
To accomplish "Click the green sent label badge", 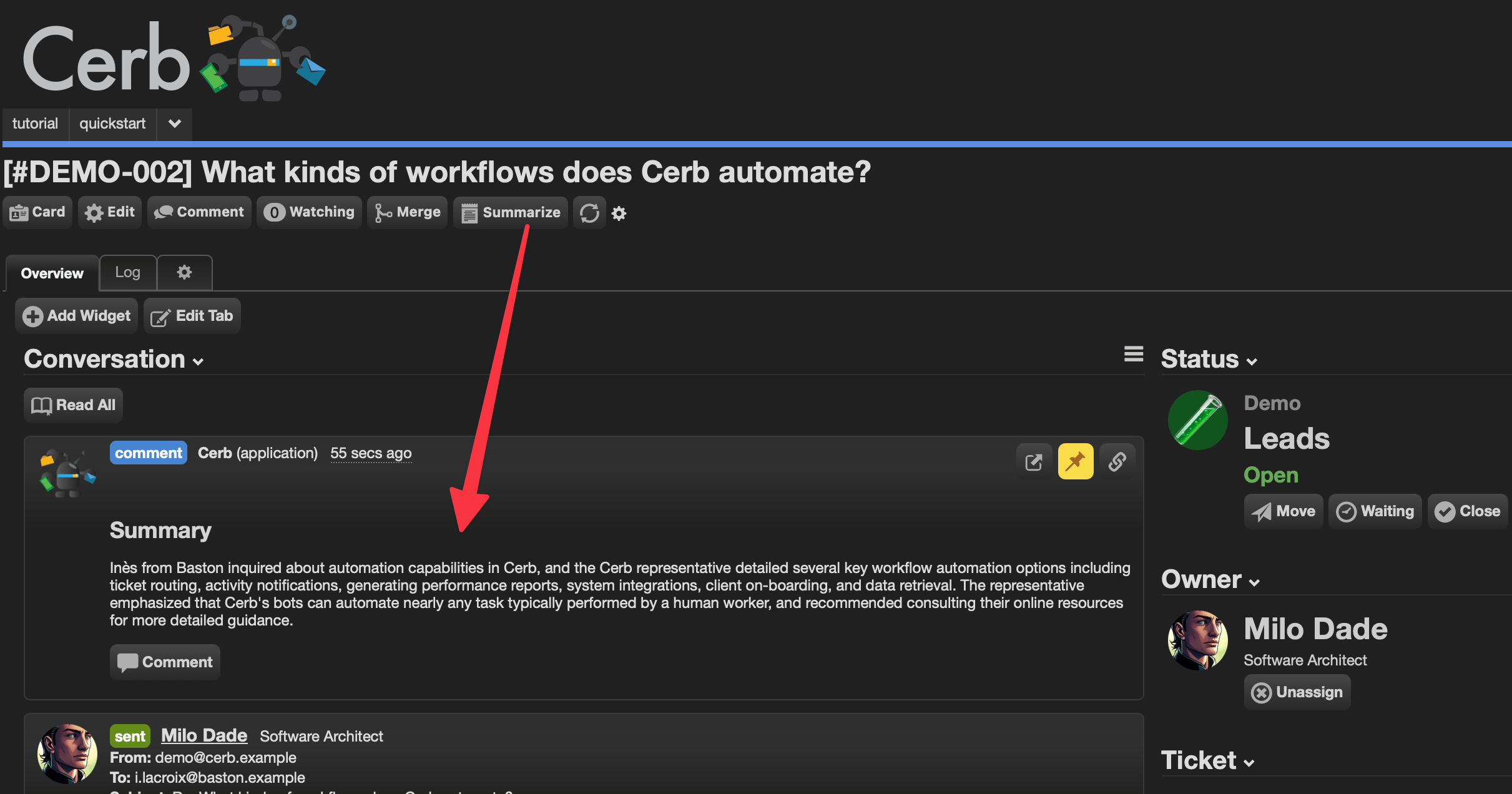I will click(x=130, y=737).
